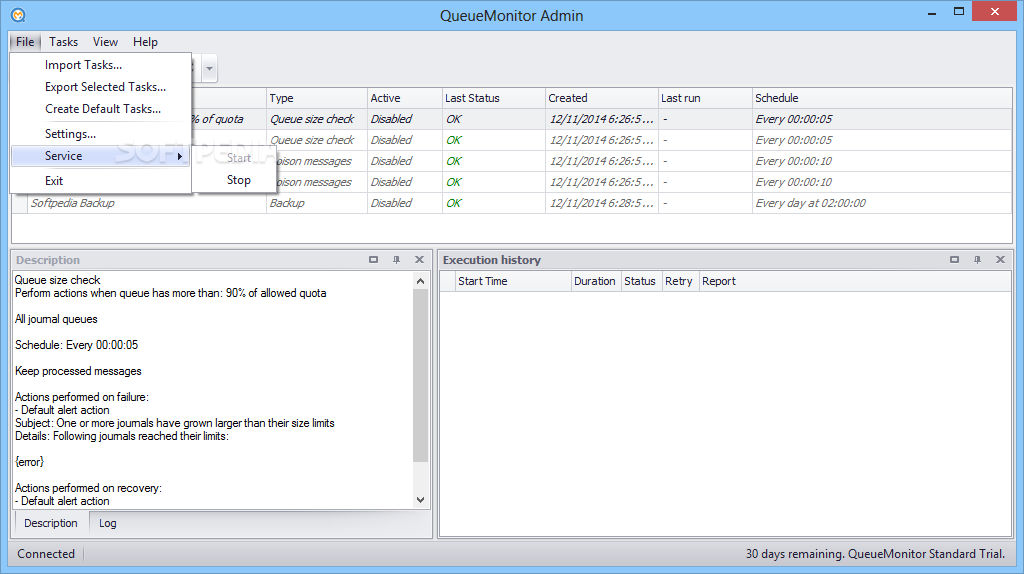Click Start Time column header in history

point(513,281)
